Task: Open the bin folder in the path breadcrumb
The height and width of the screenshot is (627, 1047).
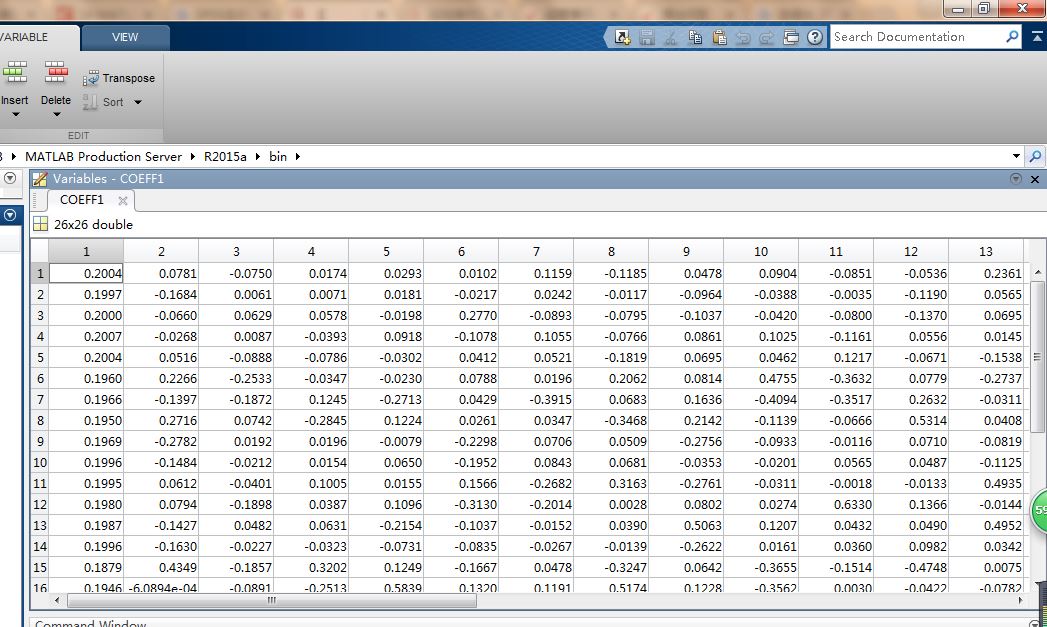Action: click(277, 156)
